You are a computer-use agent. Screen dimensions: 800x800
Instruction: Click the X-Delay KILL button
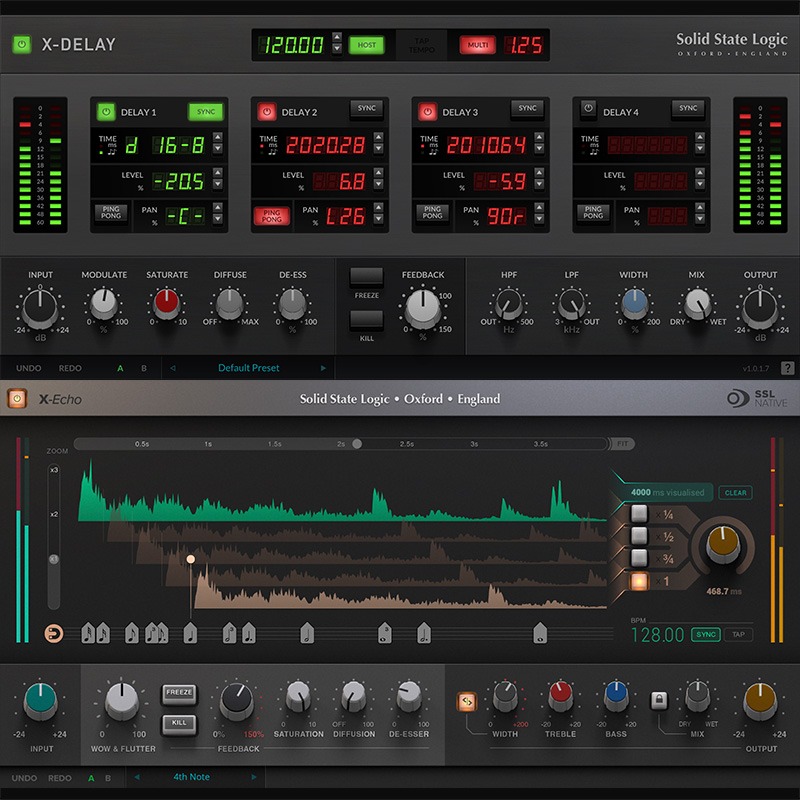click(366, 319)
